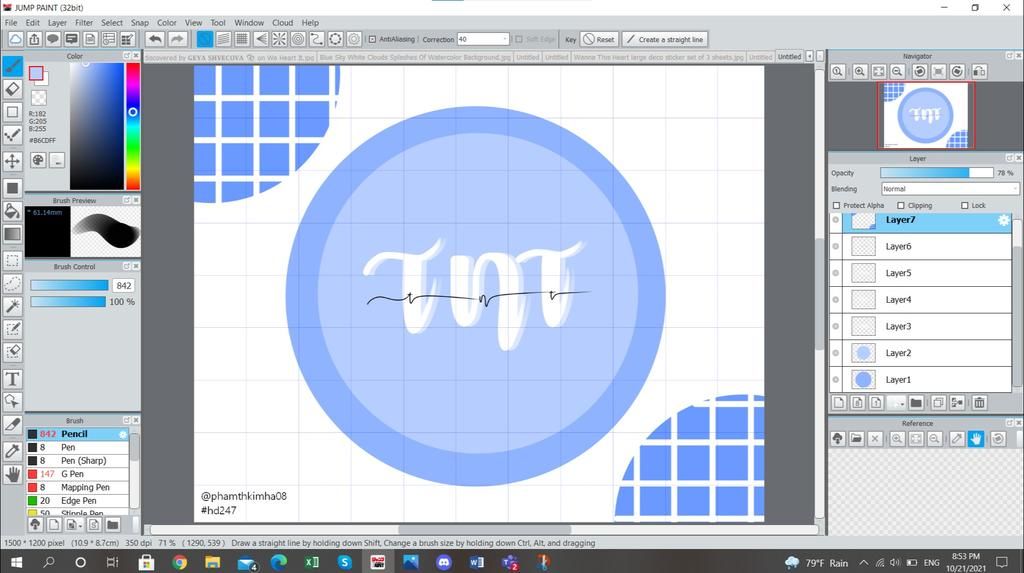Click the Redo arrow
Screen dimensions: 1024x573
[177, 39]
